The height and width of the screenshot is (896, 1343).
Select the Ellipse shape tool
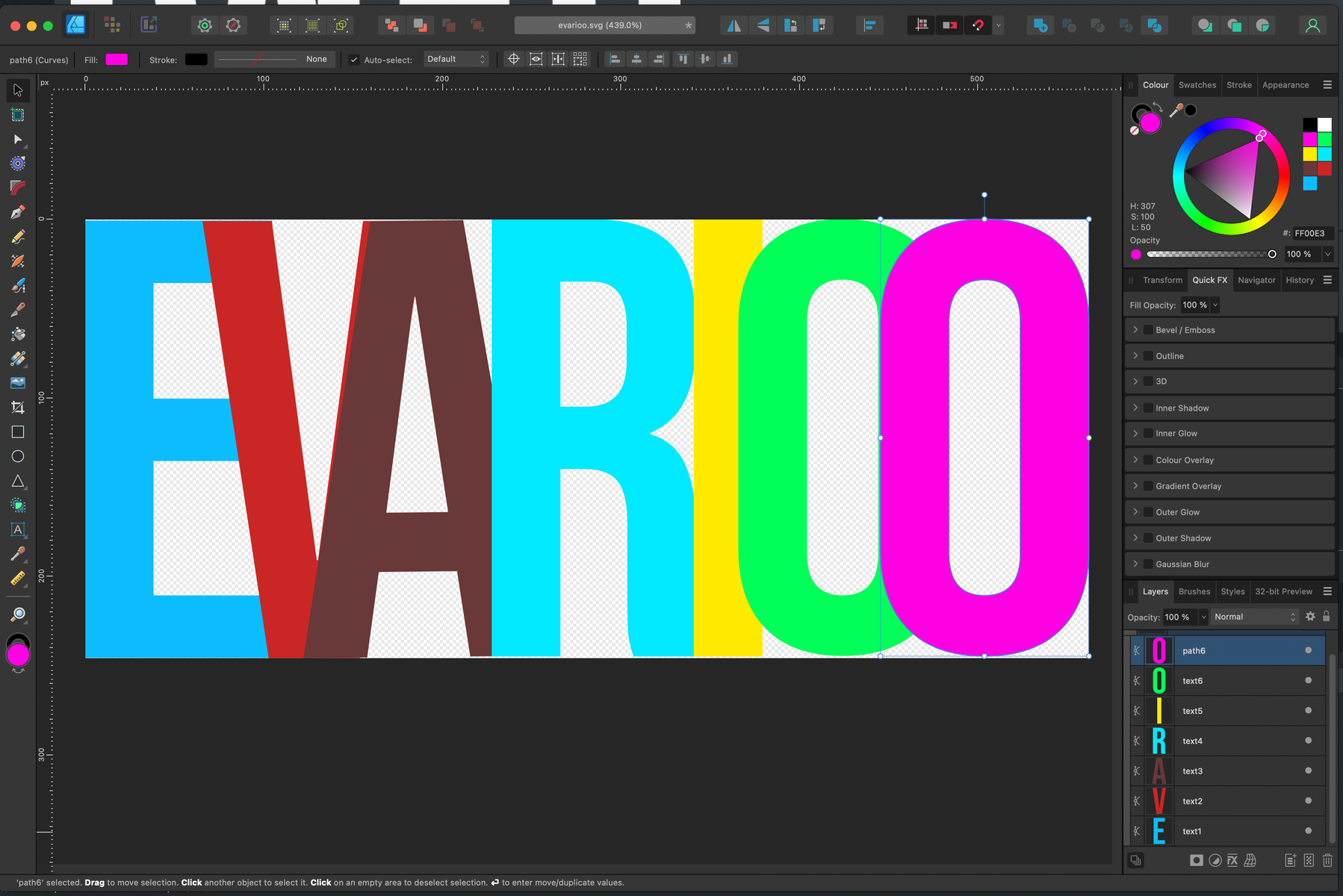click(x=18, y=456)
